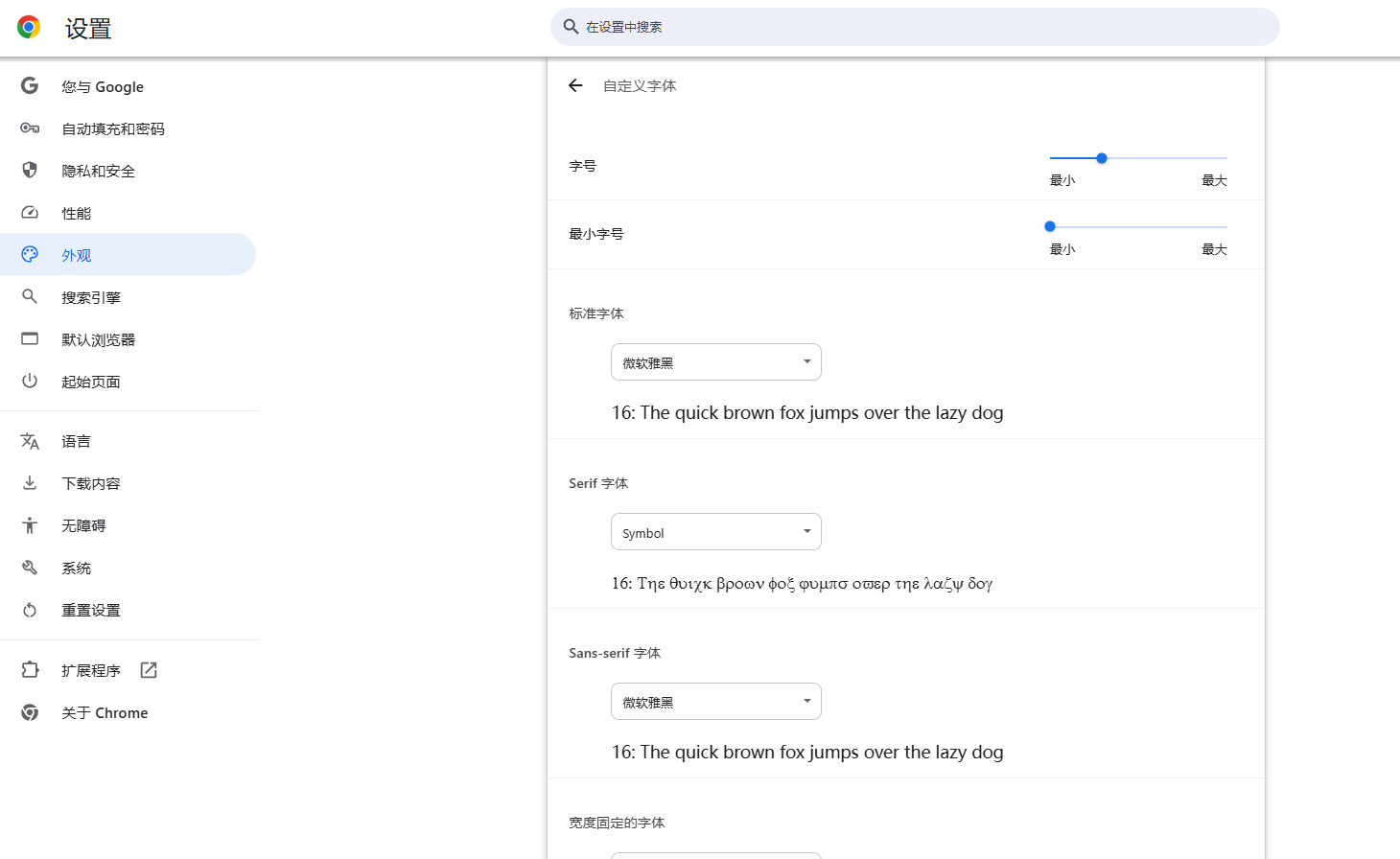Open 扩展程序 link
Image resolution: width=1400 pixels, height=859 pixels.
(128, 670)
